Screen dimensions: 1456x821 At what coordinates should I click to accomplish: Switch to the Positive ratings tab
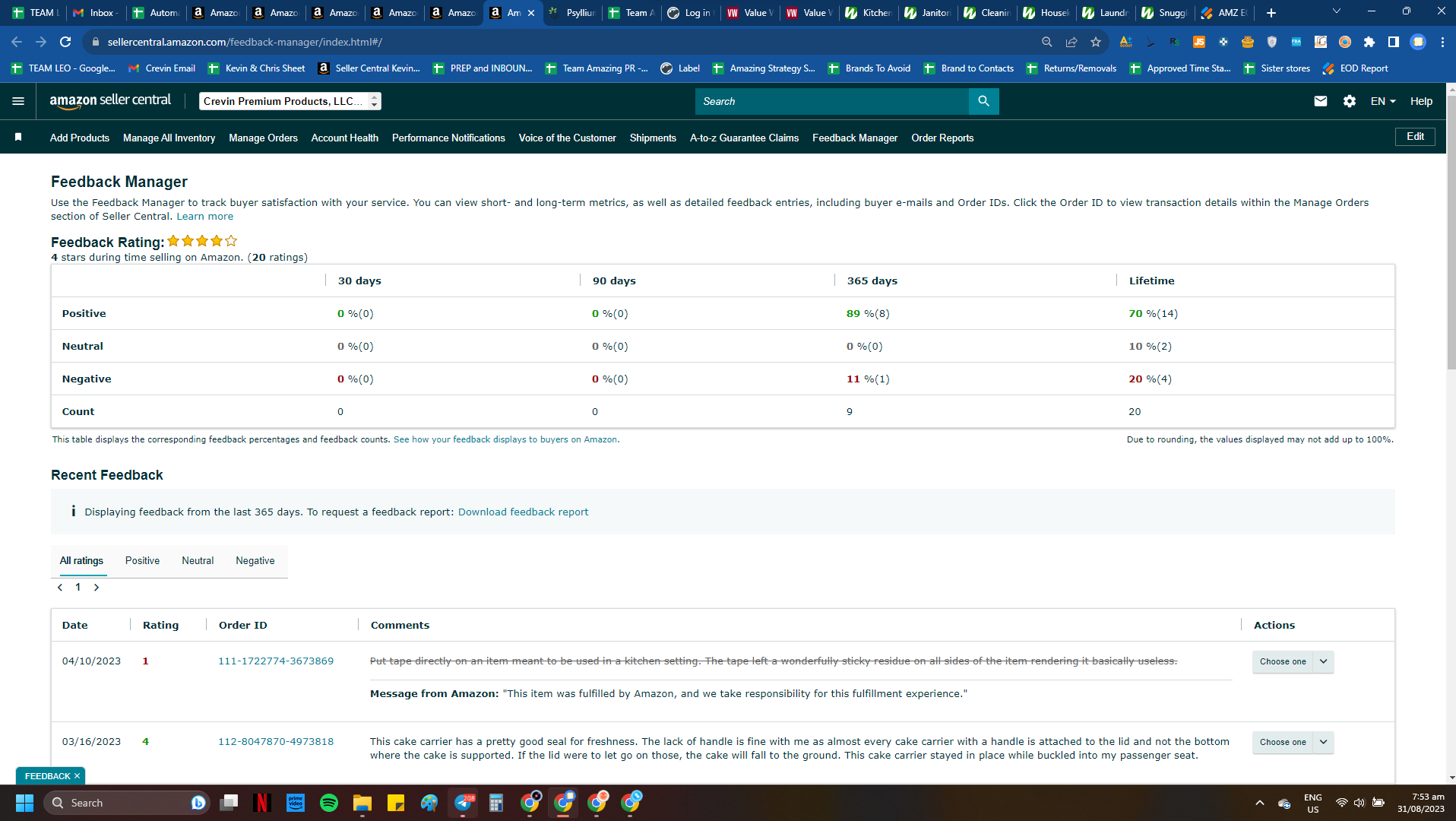click(142, 561)
